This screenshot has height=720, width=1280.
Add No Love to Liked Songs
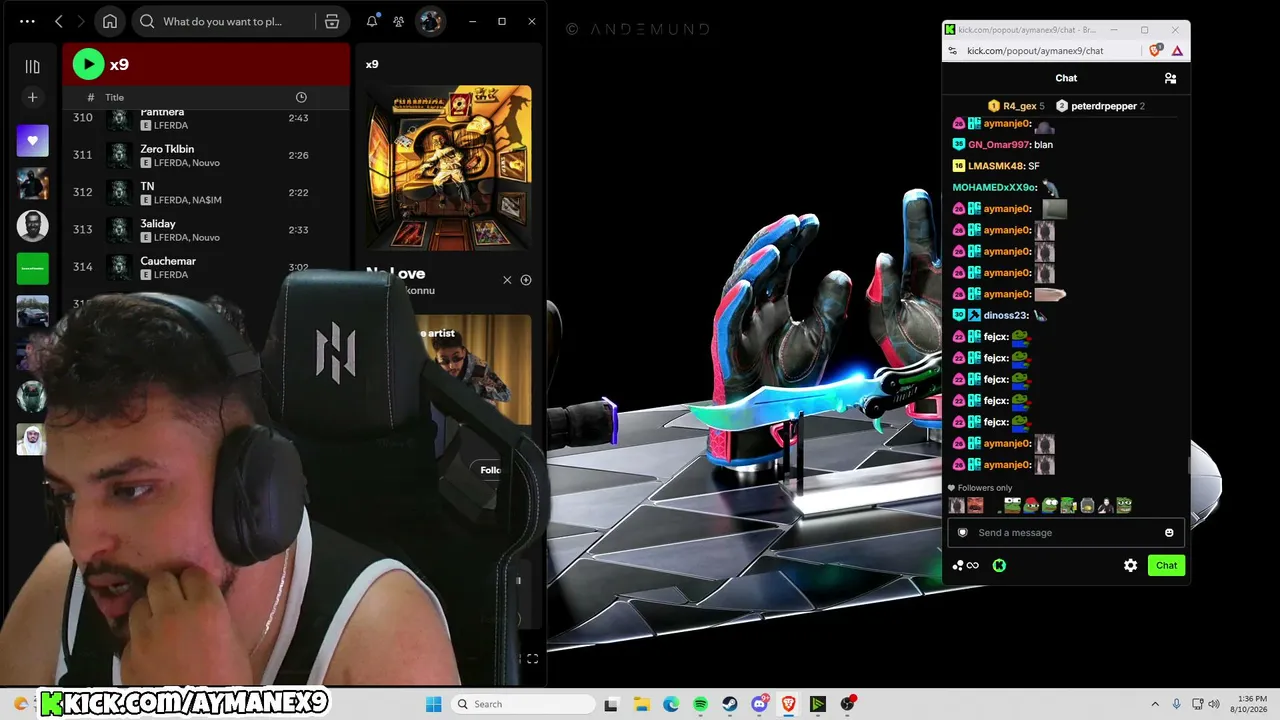coord(526,280)
